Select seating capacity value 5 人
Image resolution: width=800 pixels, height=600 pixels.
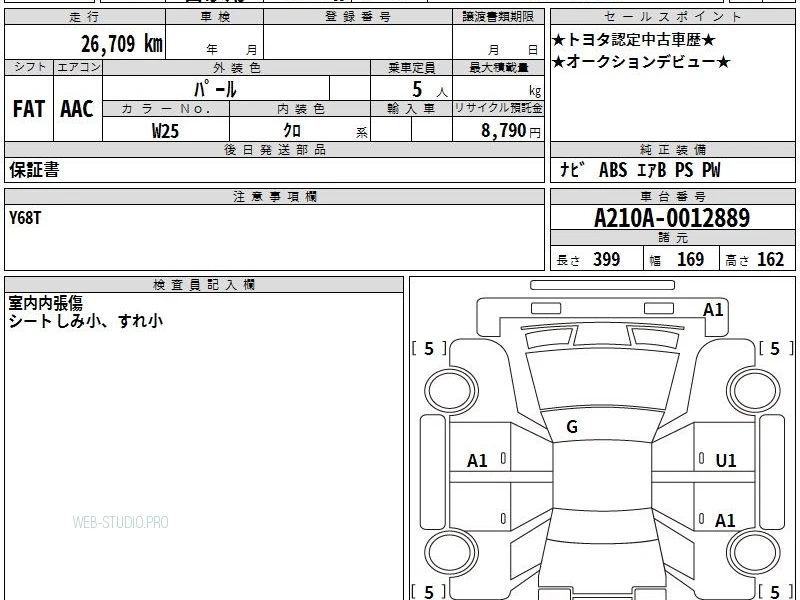(429, 90)
